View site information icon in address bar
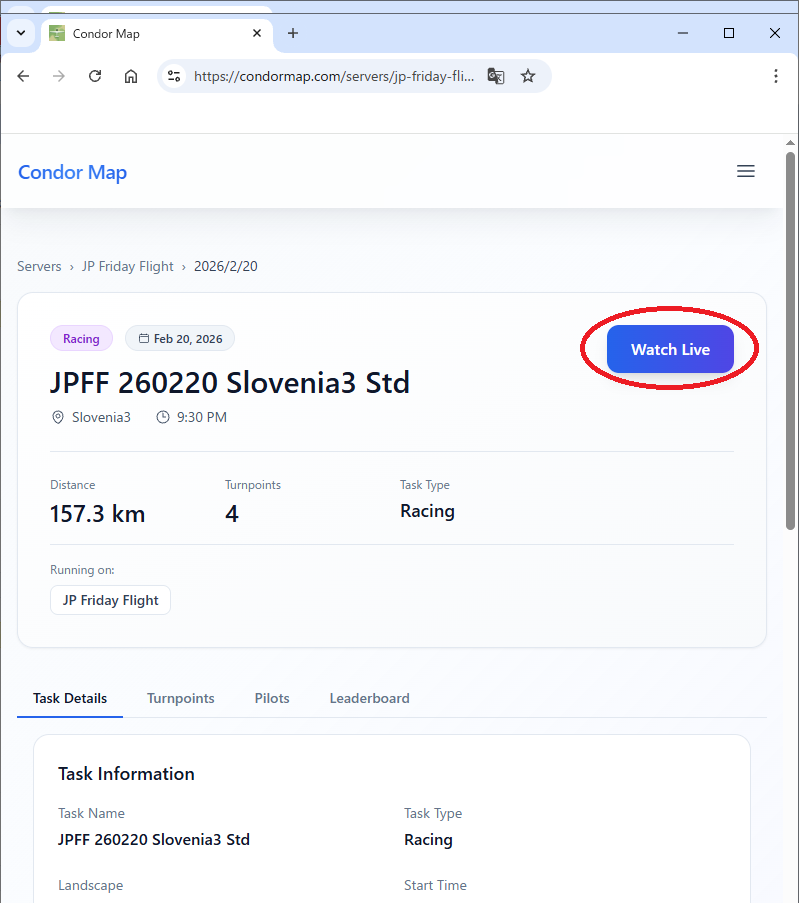This screenshot has height=903, width=799. (x=174, y=76)
